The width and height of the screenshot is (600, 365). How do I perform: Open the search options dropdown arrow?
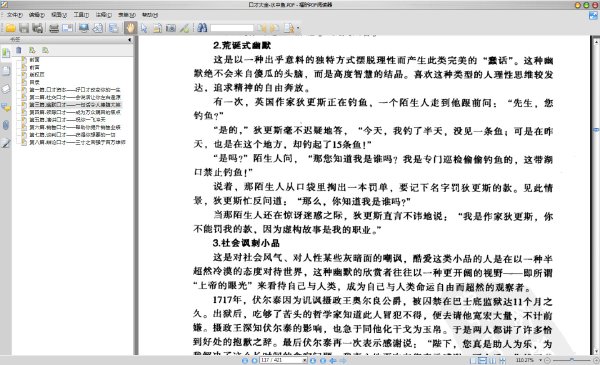pyautogui.click(x=298, y=28)
